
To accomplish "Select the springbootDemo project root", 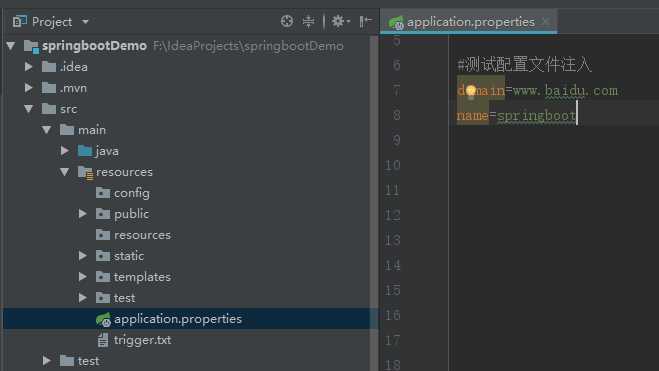I will [x=95, y=45].
